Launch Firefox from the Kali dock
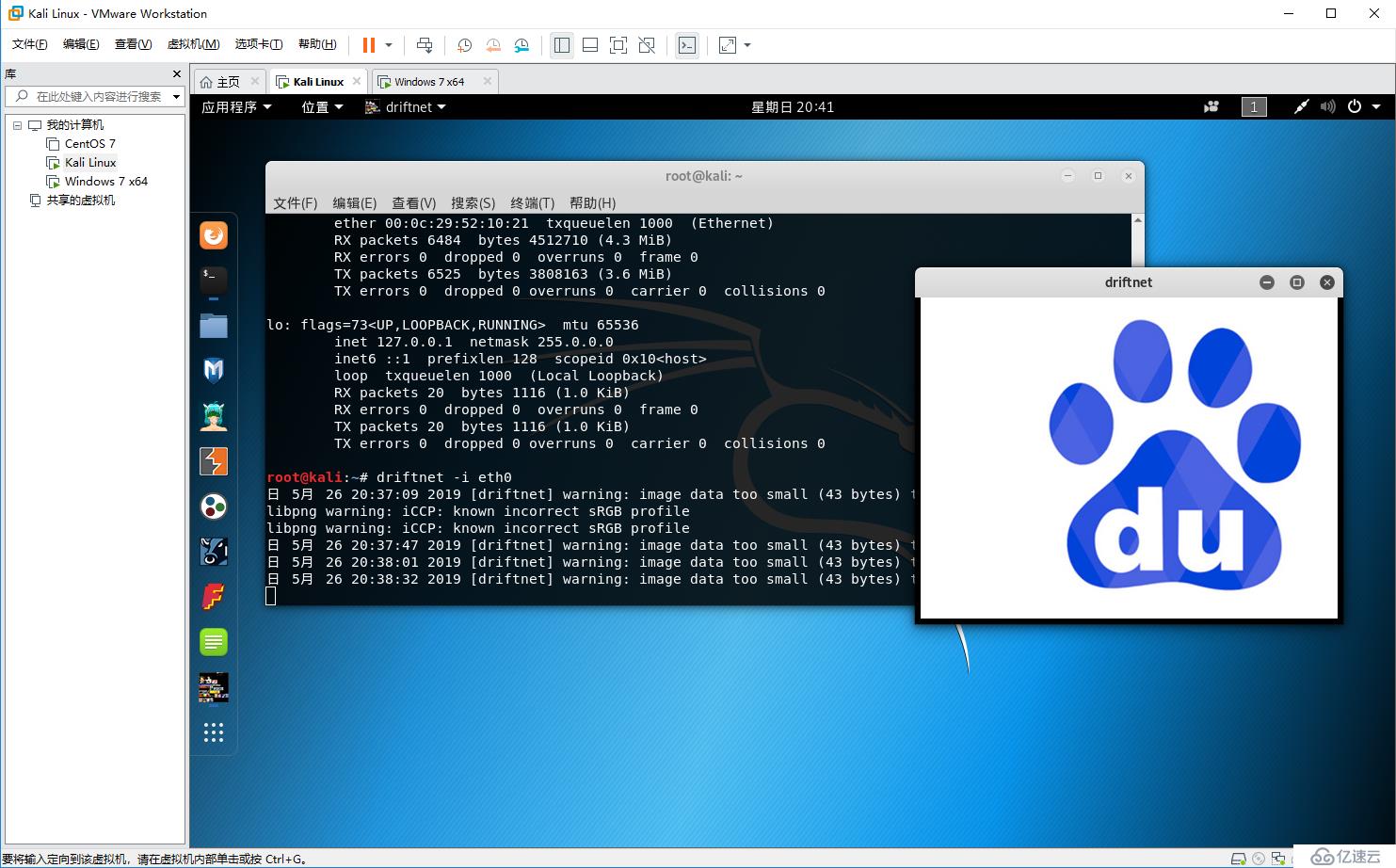This screenshot has height=868, width=1396. [214, 235]
